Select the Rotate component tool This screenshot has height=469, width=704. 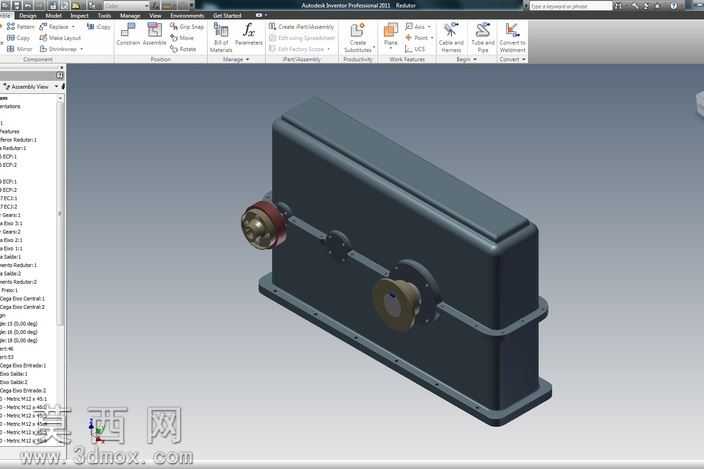tap(183, 49)
